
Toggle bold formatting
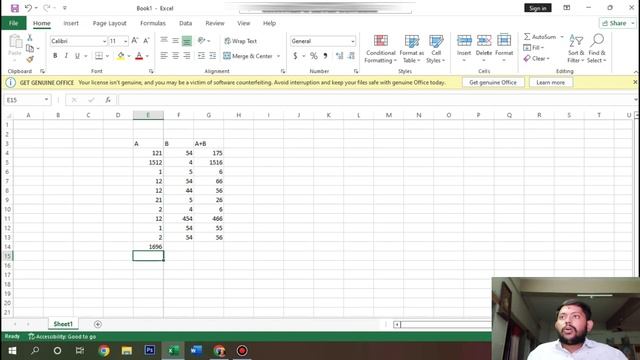point(55,56)
